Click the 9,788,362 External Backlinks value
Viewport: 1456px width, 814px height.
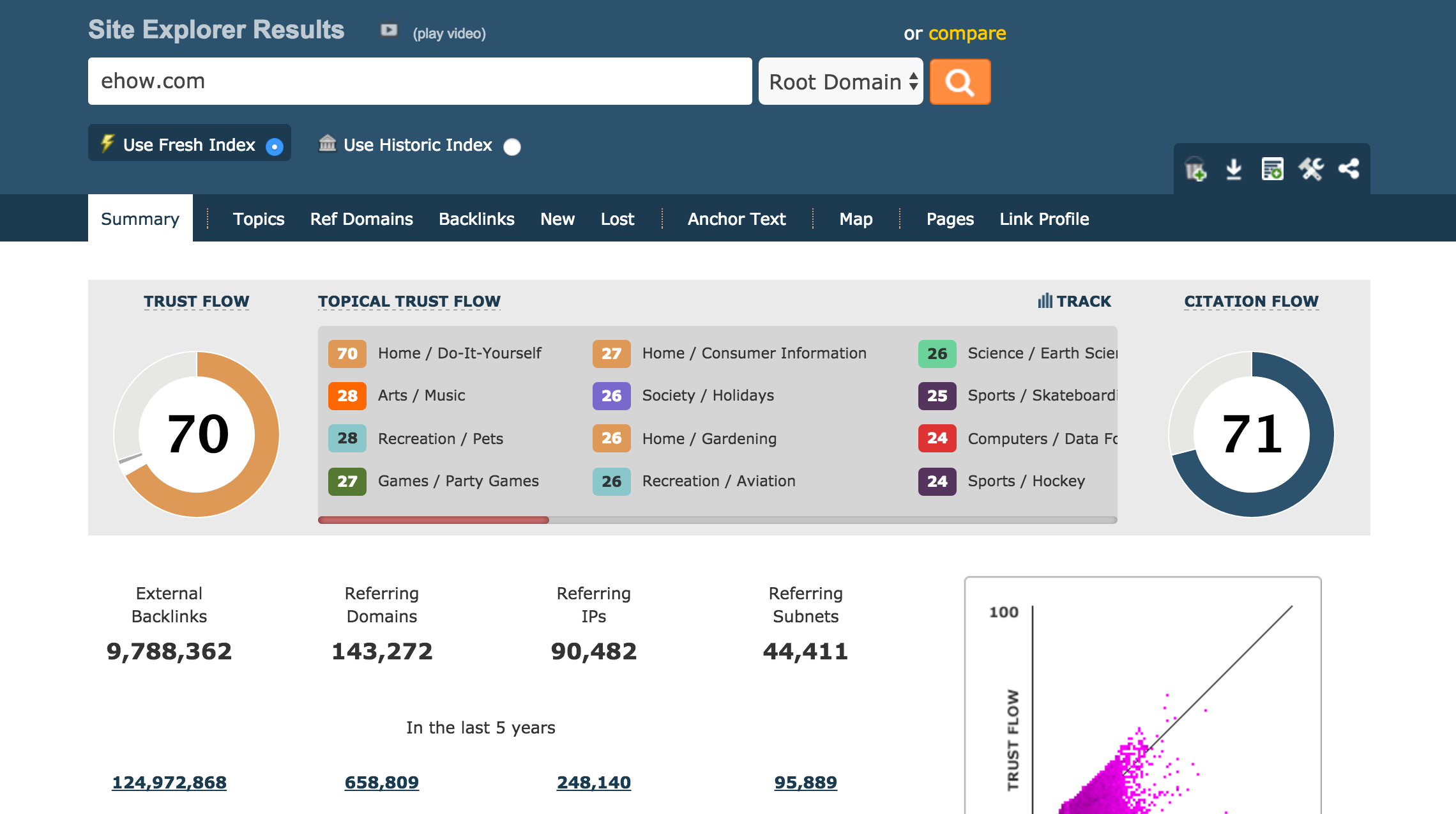coord(169,652)
